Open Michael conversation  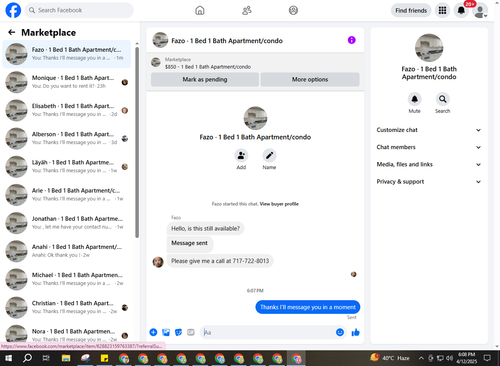coord(67,279)
